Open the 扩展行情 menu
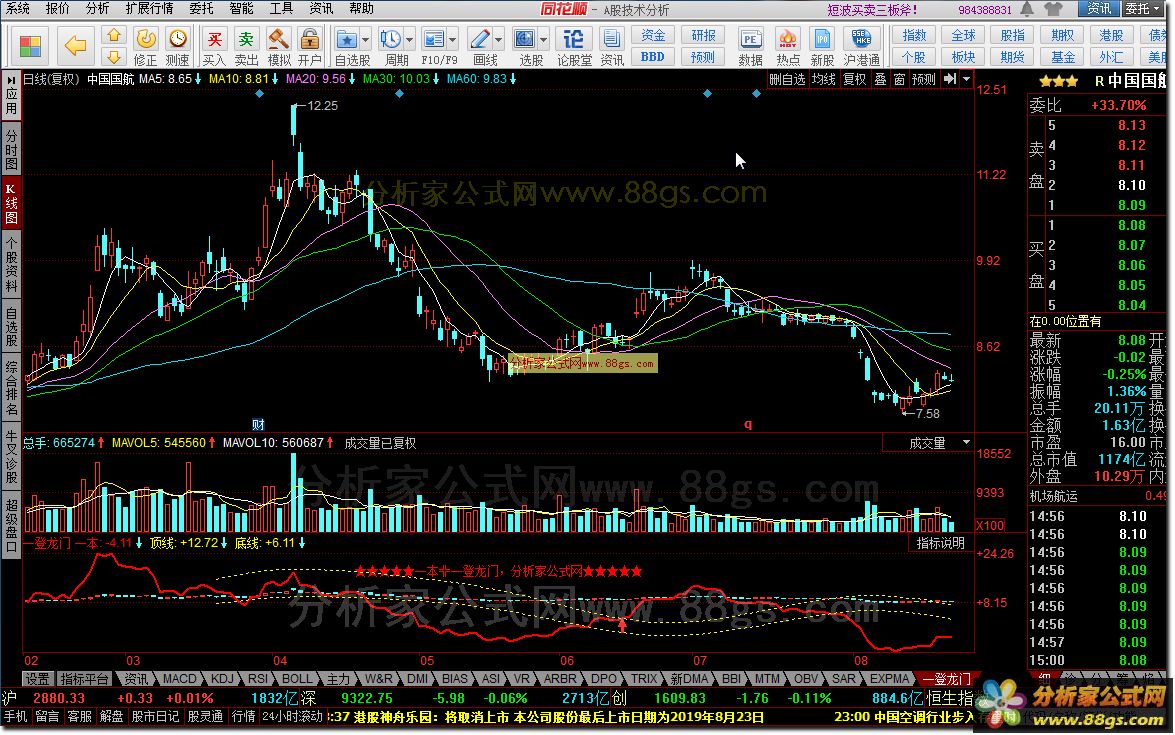This screenshot has height=735, width=1175. 149,8
